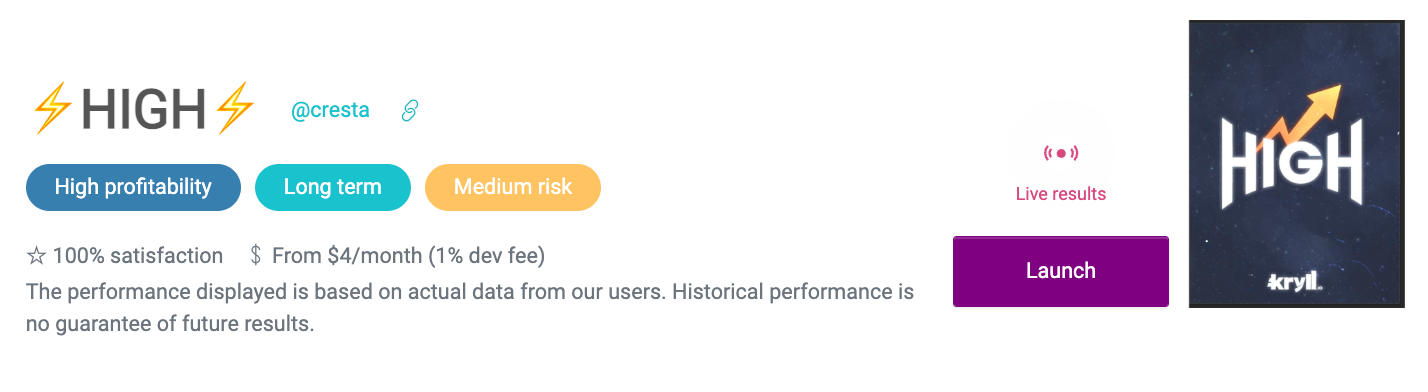
Task: Select the Long term tag
Action: [333, 187]
